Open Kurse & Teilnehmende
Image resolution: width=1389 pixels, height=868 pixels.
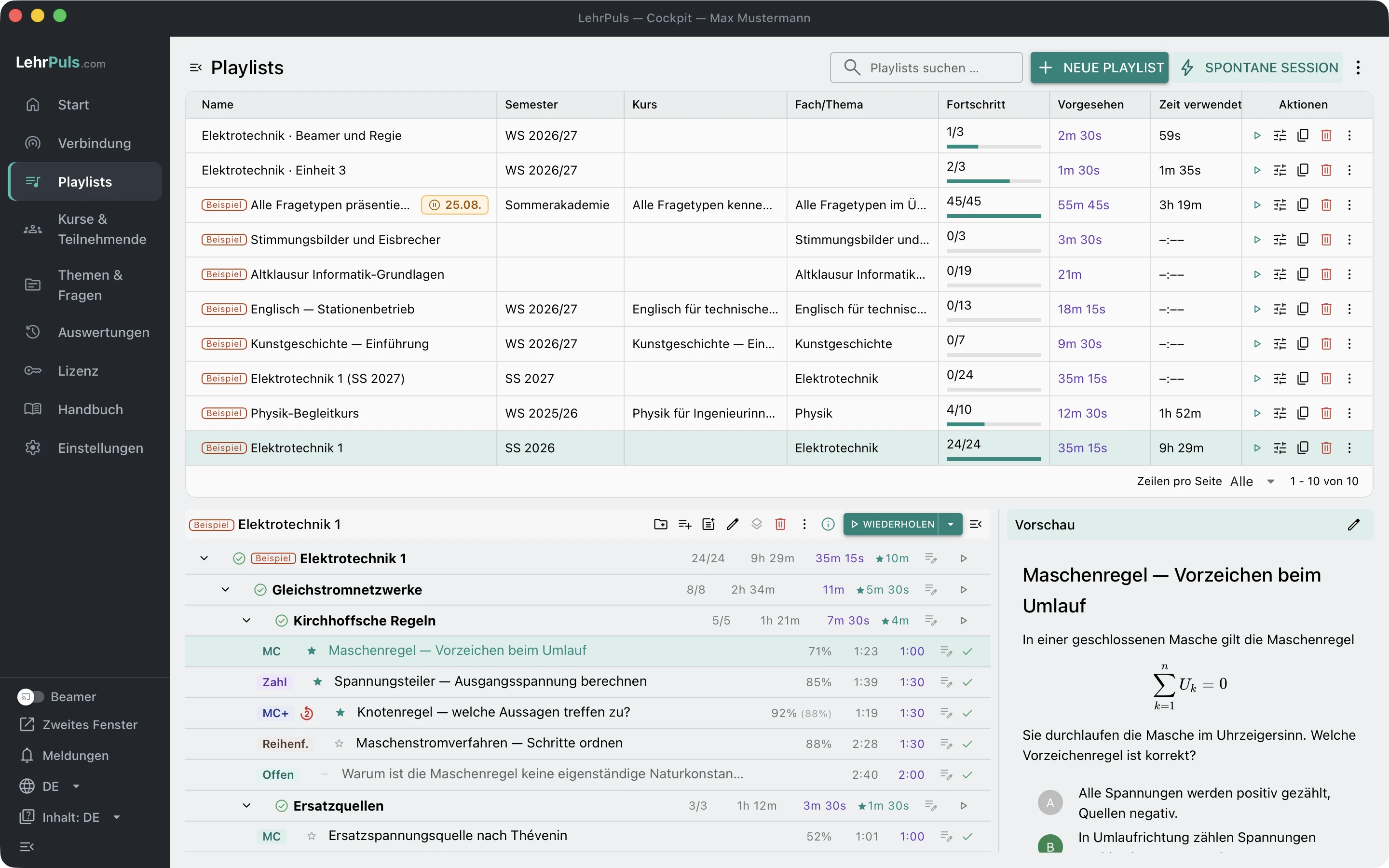pos(85,229)
